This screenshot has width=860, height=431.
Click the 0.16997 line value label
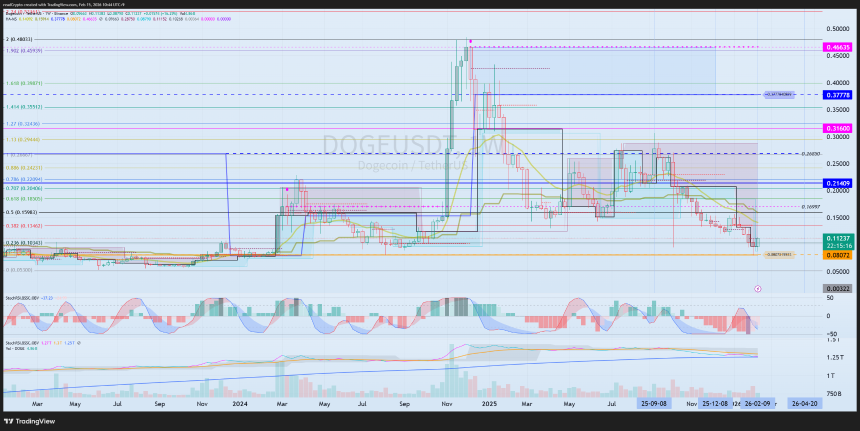[809, 207]
